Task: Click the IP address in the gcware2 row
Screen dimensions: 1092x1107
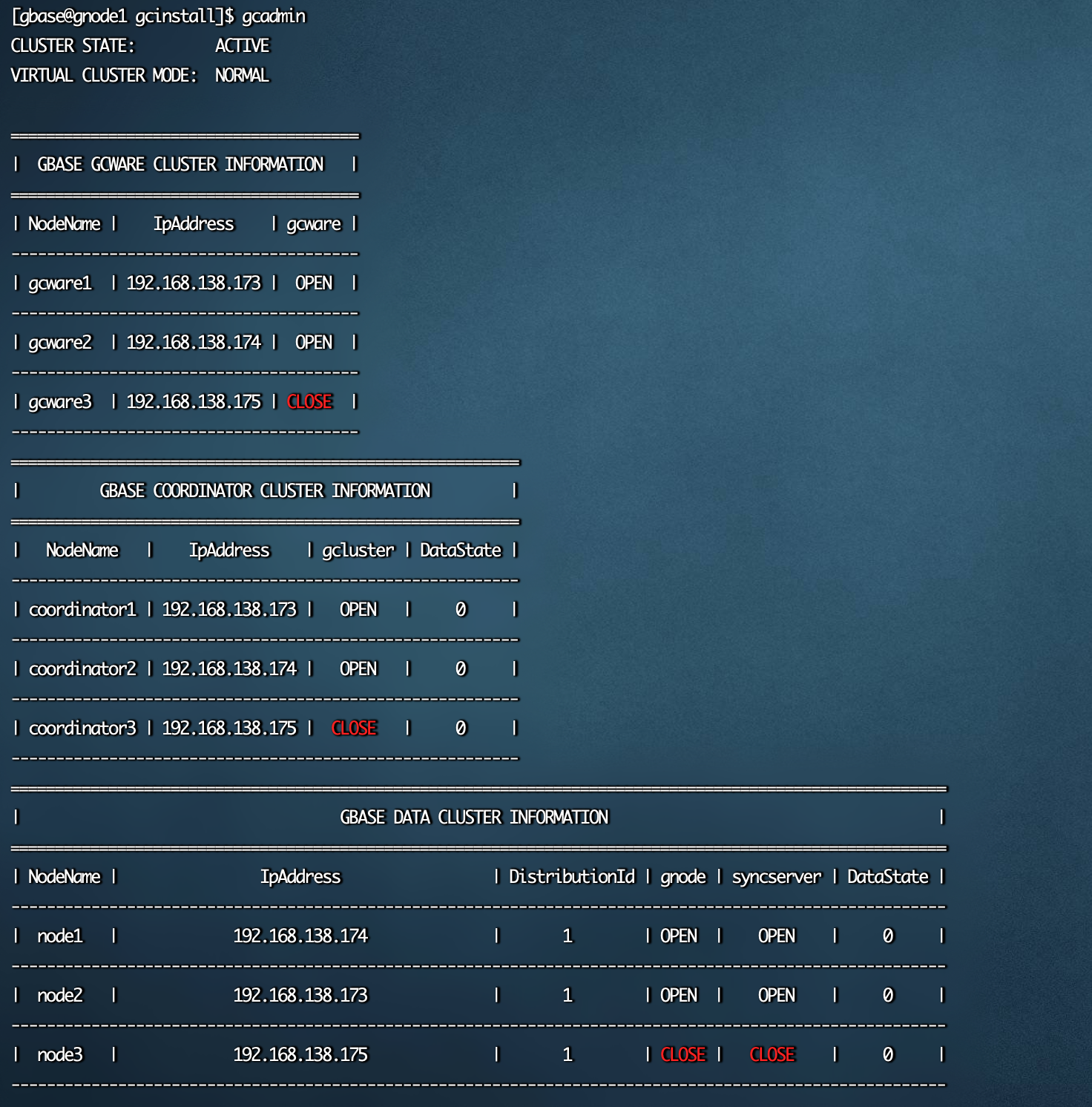Action: 194,343
